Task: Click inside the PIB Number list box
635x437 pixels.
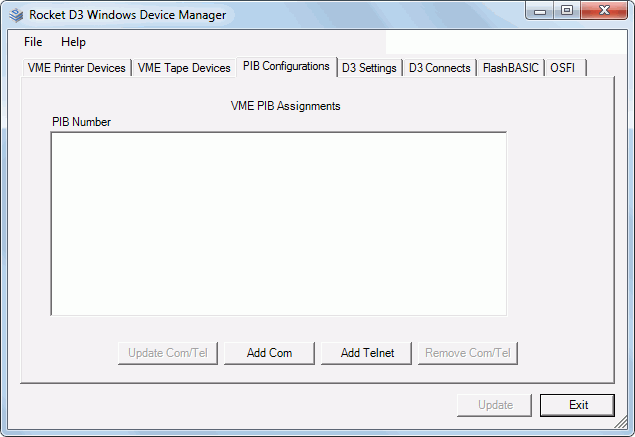Action: [279, 224]
